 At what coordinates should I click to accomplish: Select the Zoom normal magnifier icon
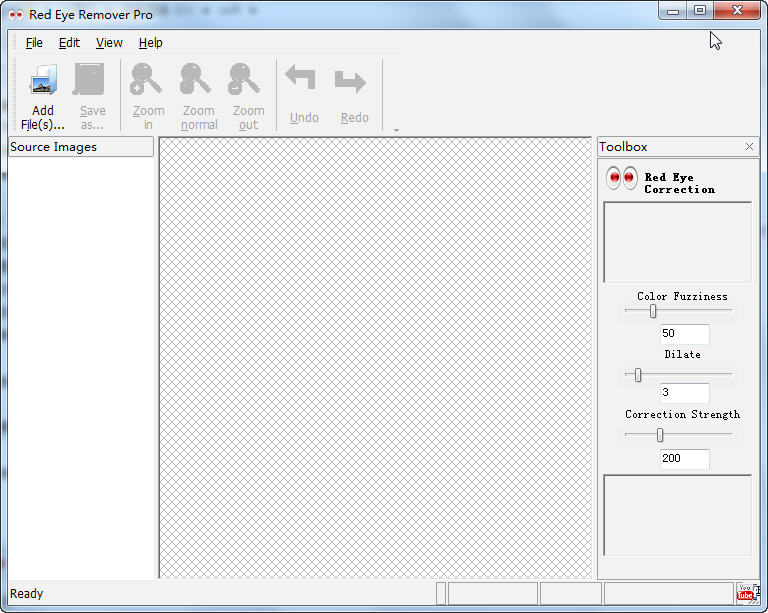195,79
